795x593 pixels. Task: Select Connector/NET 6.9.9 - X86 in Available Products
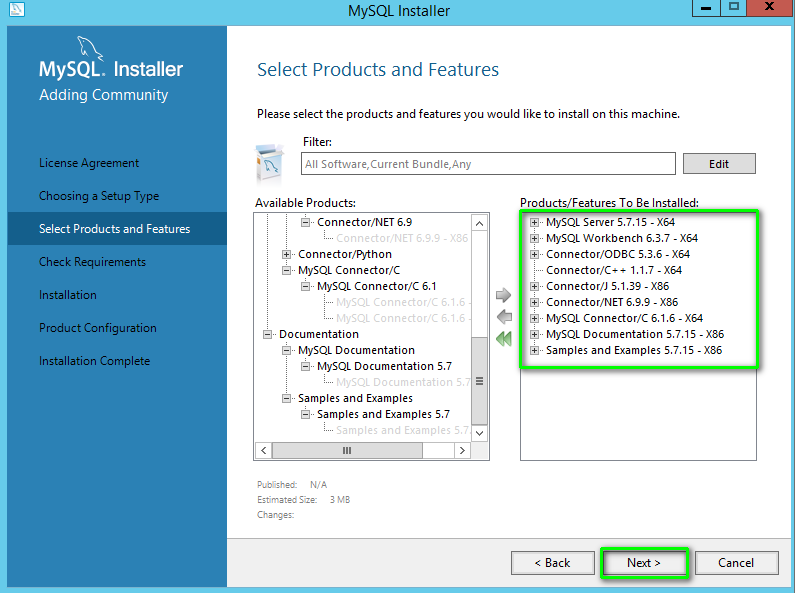[402, 238]
